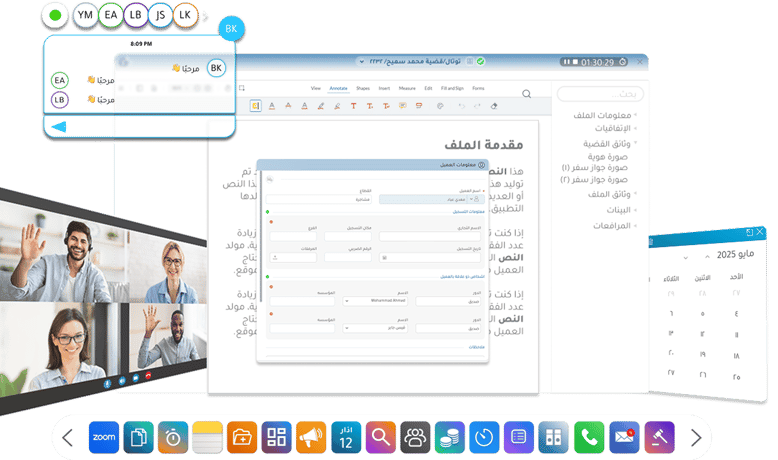Screen dimensions: 778x460
Task: Select the YM participant avatar
Action: coord(85,15)
